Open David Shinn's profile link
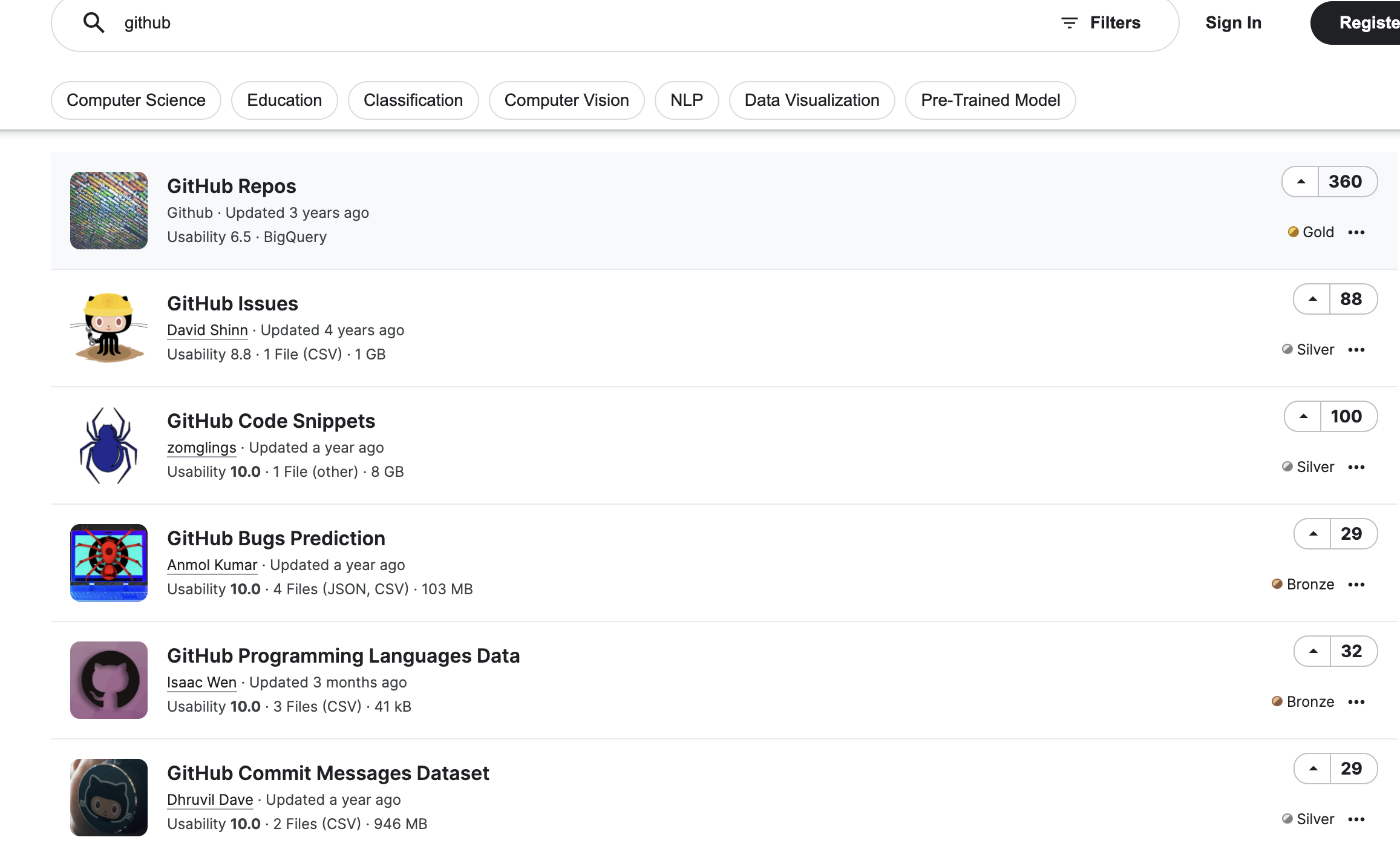Viewport: 1400px width, 846px height. point(208,330)
